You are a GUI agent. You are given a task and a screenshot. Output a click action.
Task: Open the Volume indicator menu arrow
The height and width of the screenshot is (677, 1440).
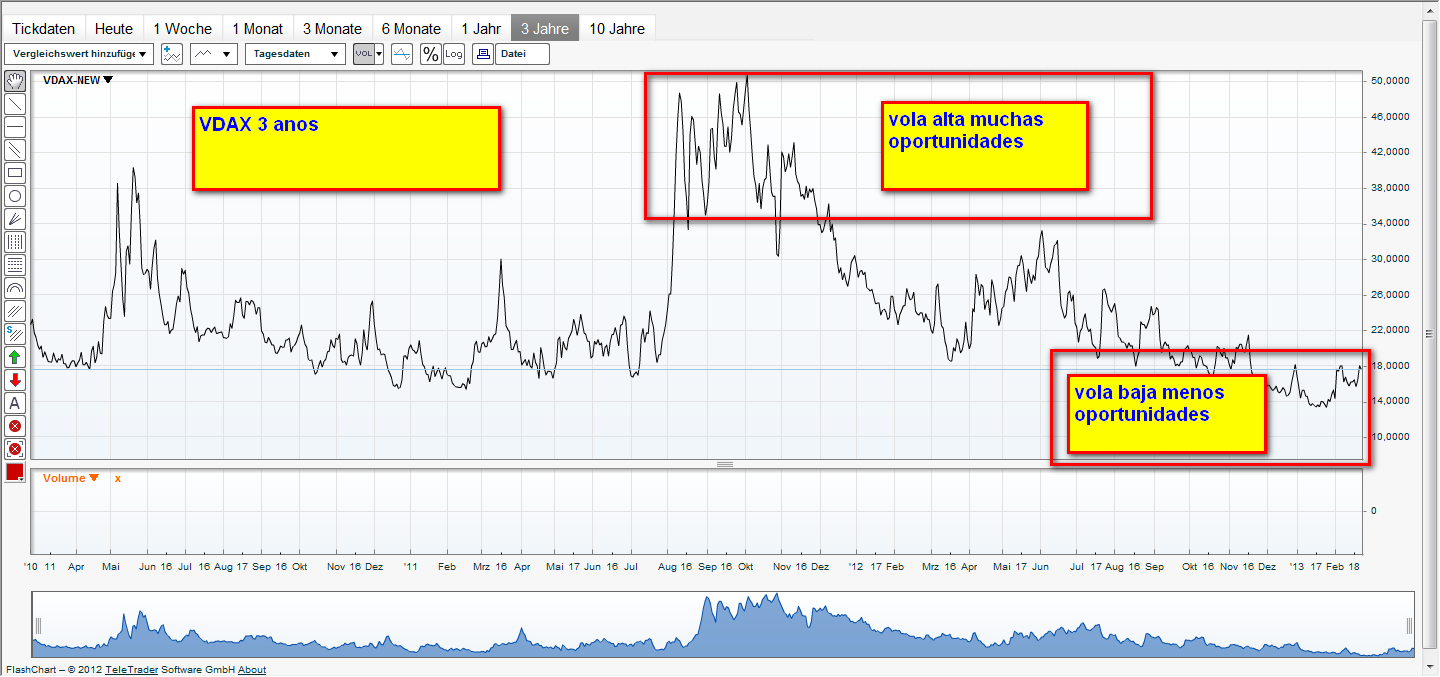coord(94,478)
